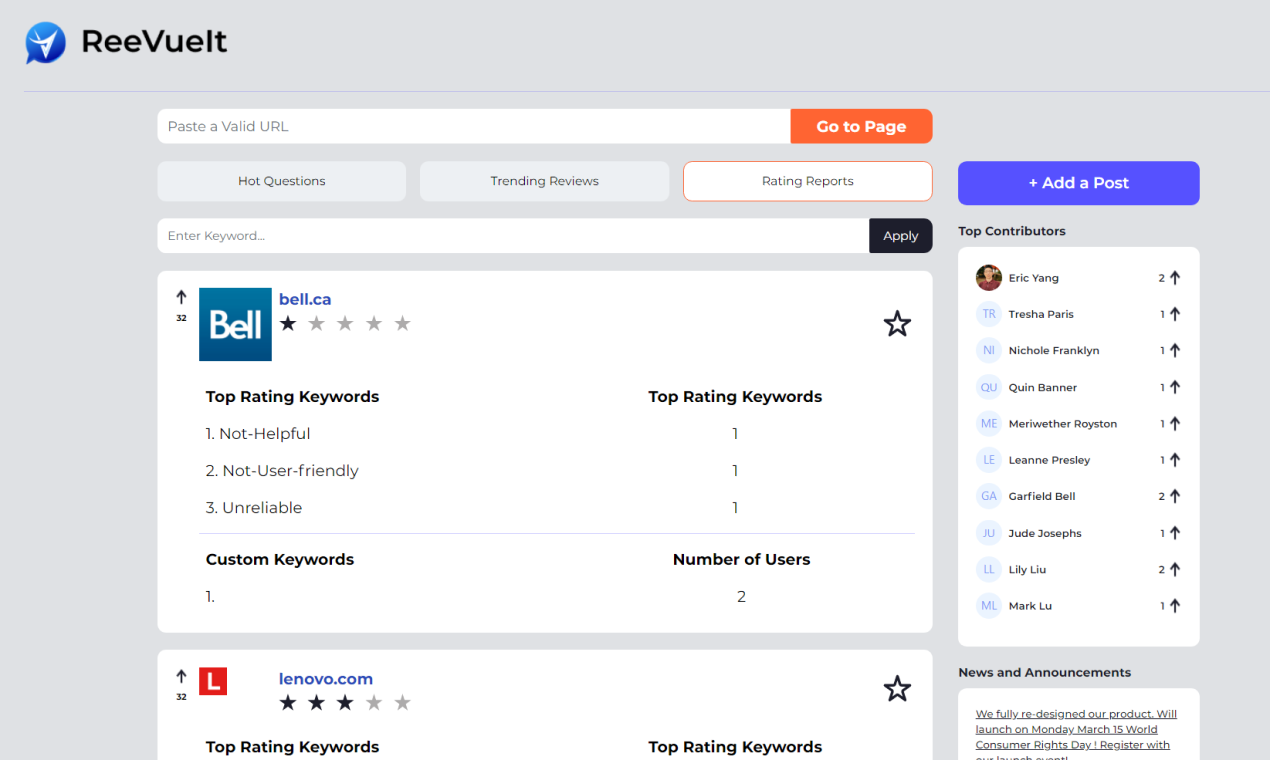Upvote the bell.ca rating report
1270x760 pixels.
coord(181,297)
